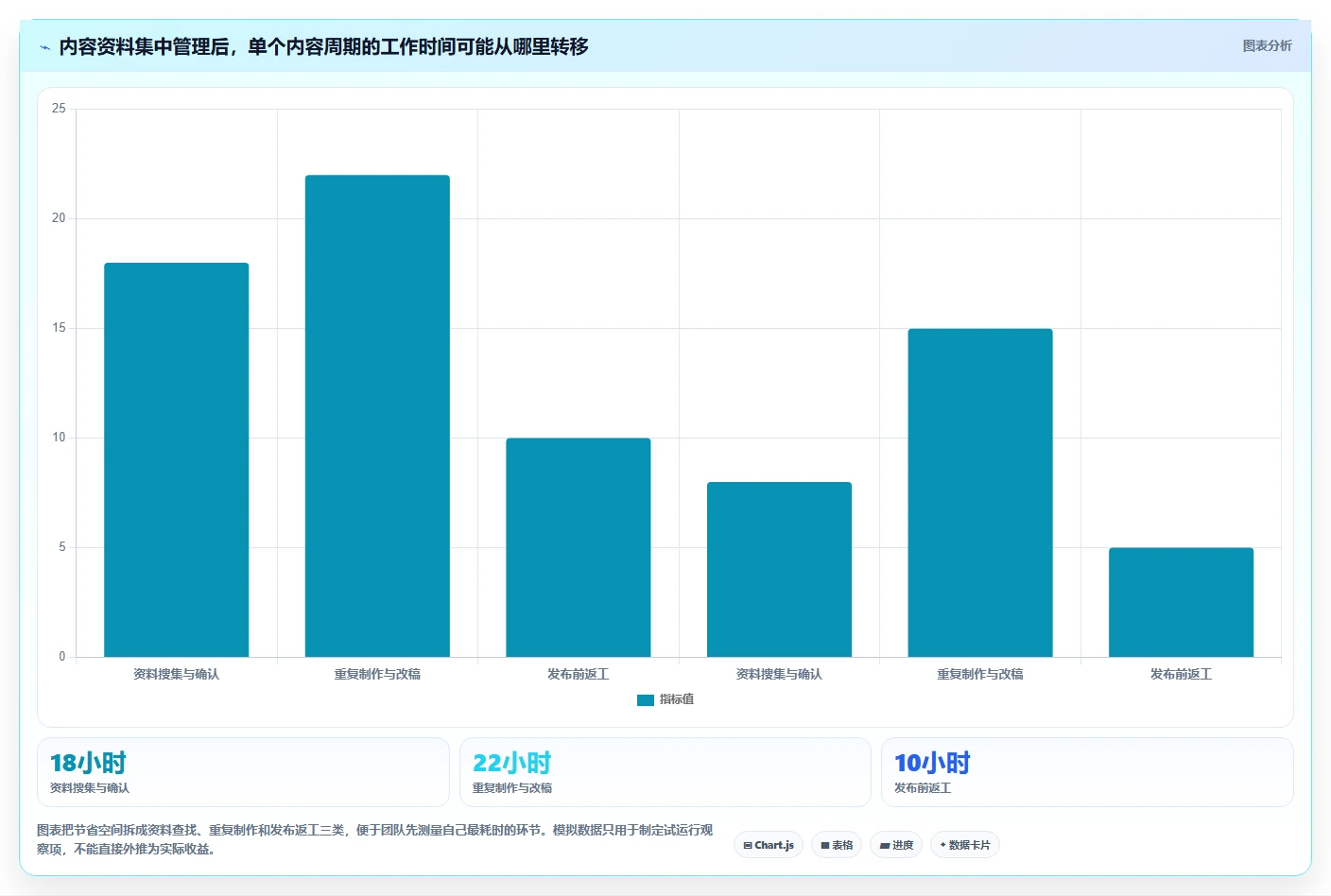Viewport: 1331px width, 896px height.
Task: Click the 图表分析 label in header
Action: (x=1267, y=45)
